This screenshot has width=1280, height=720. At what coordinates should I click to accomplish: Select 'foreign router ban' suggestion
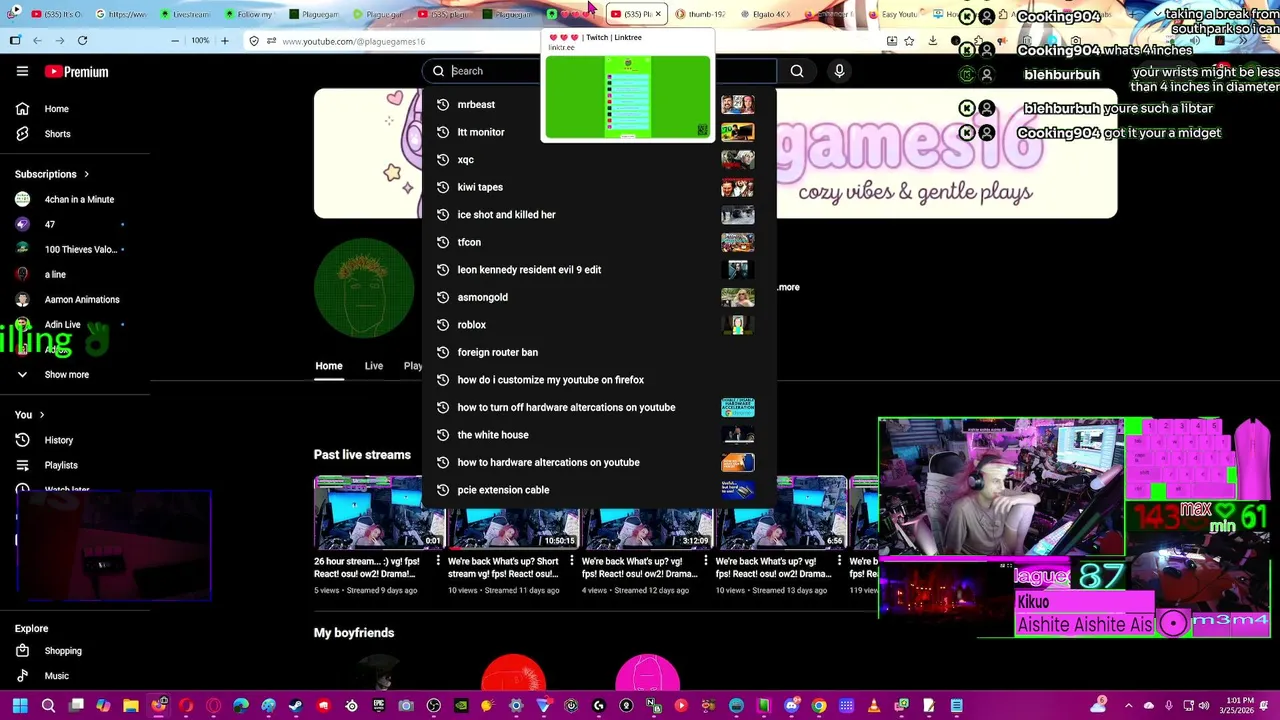[x=598, y=352]
